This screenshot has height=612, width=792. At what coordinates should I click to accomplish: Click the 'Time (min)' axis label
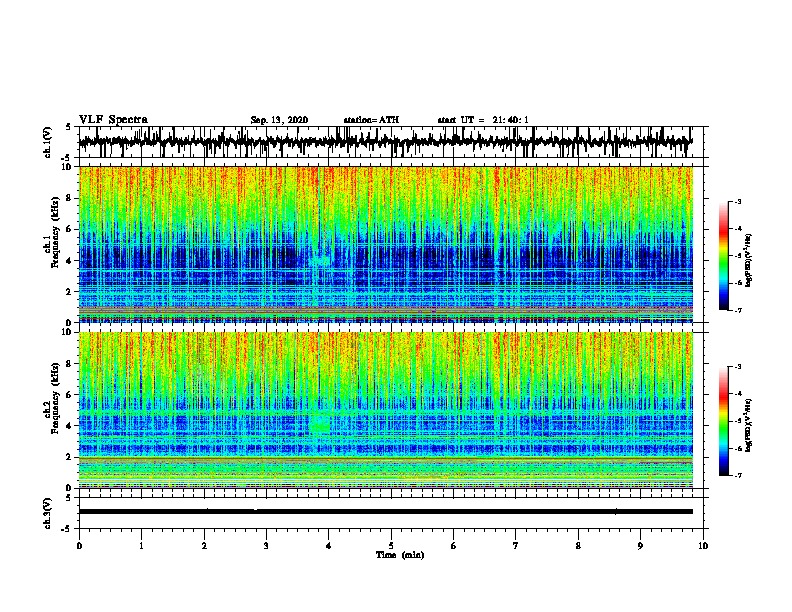pos(400,555)
